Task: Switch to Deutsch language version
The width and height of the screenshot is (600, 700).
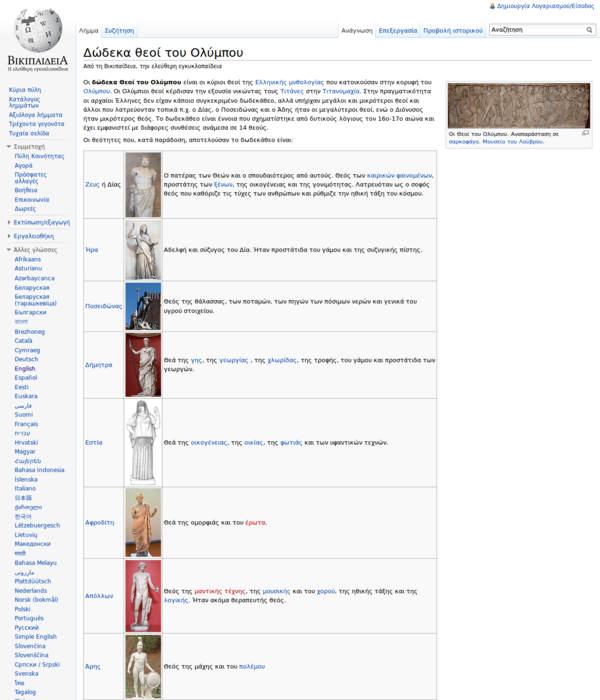Action: tap(26, 359)
